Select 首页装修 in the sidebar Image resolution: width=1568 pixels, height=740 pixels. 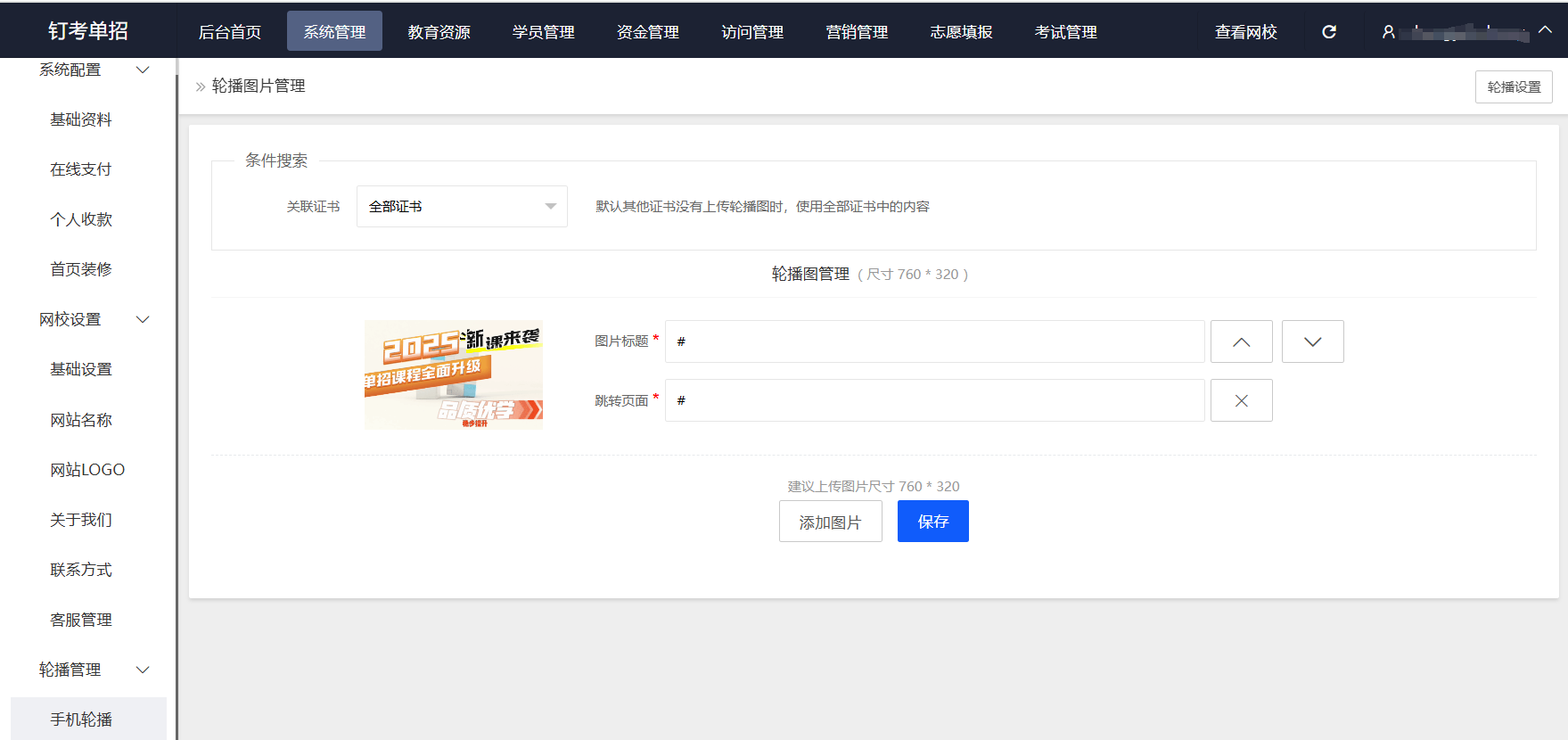[81, 269]
